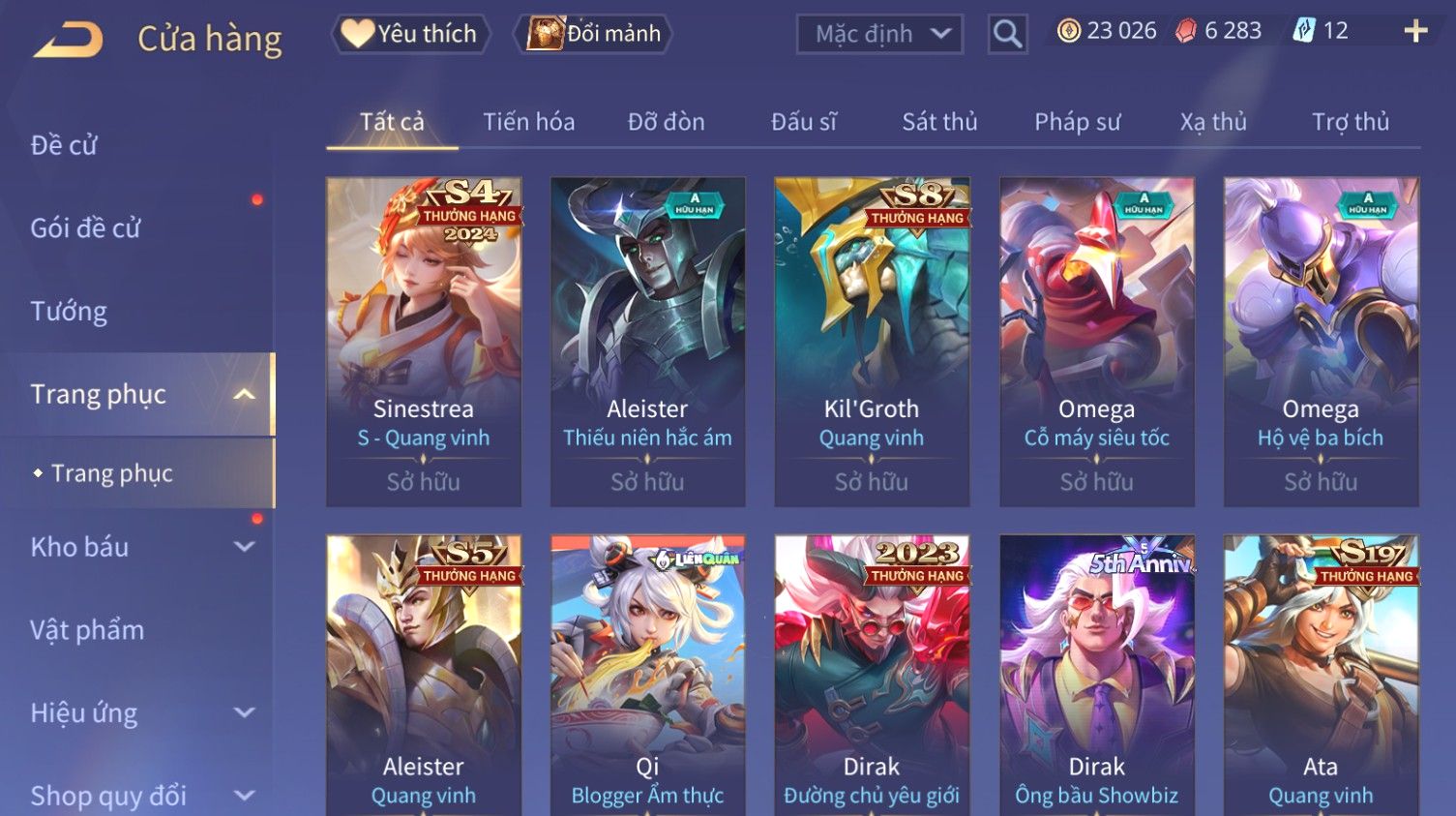Tap the heart icon in Yêu thích

357,34
